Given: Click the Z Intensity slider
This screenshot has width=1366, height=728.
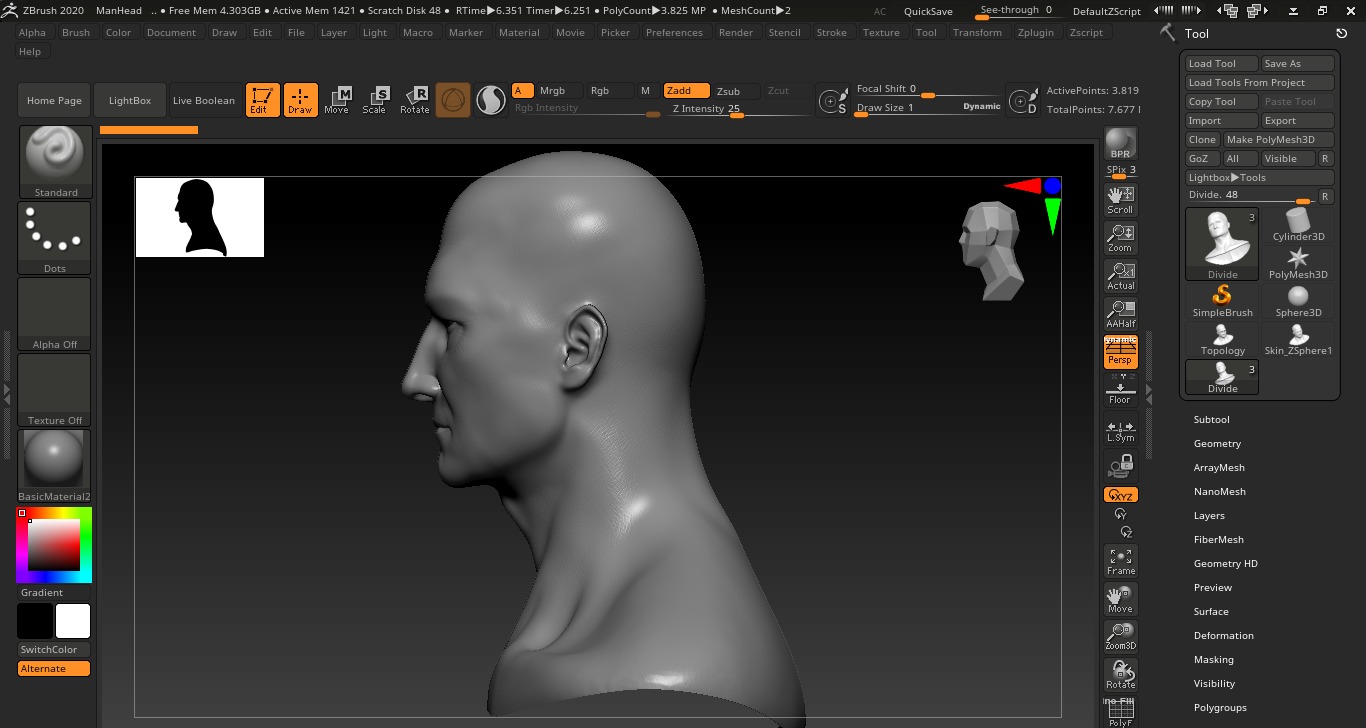Looking at the screenshot, I should coord(737,109).
